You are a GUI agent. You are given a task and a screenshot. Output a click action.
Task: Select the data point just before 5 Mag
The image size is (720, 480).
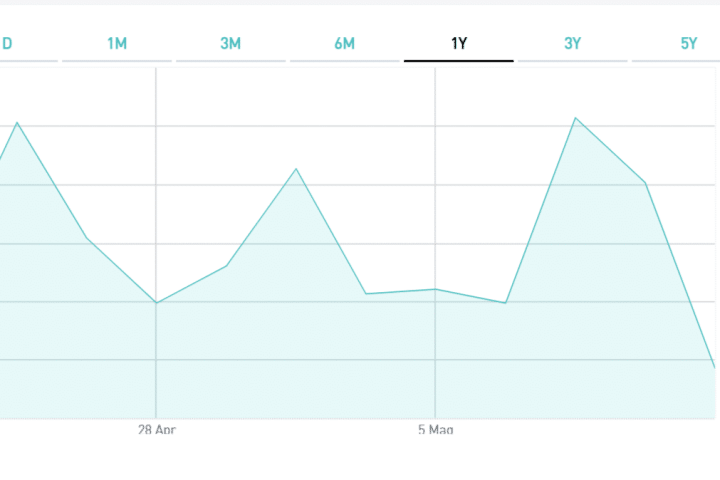pyautogui.click(x=366, y=293)
